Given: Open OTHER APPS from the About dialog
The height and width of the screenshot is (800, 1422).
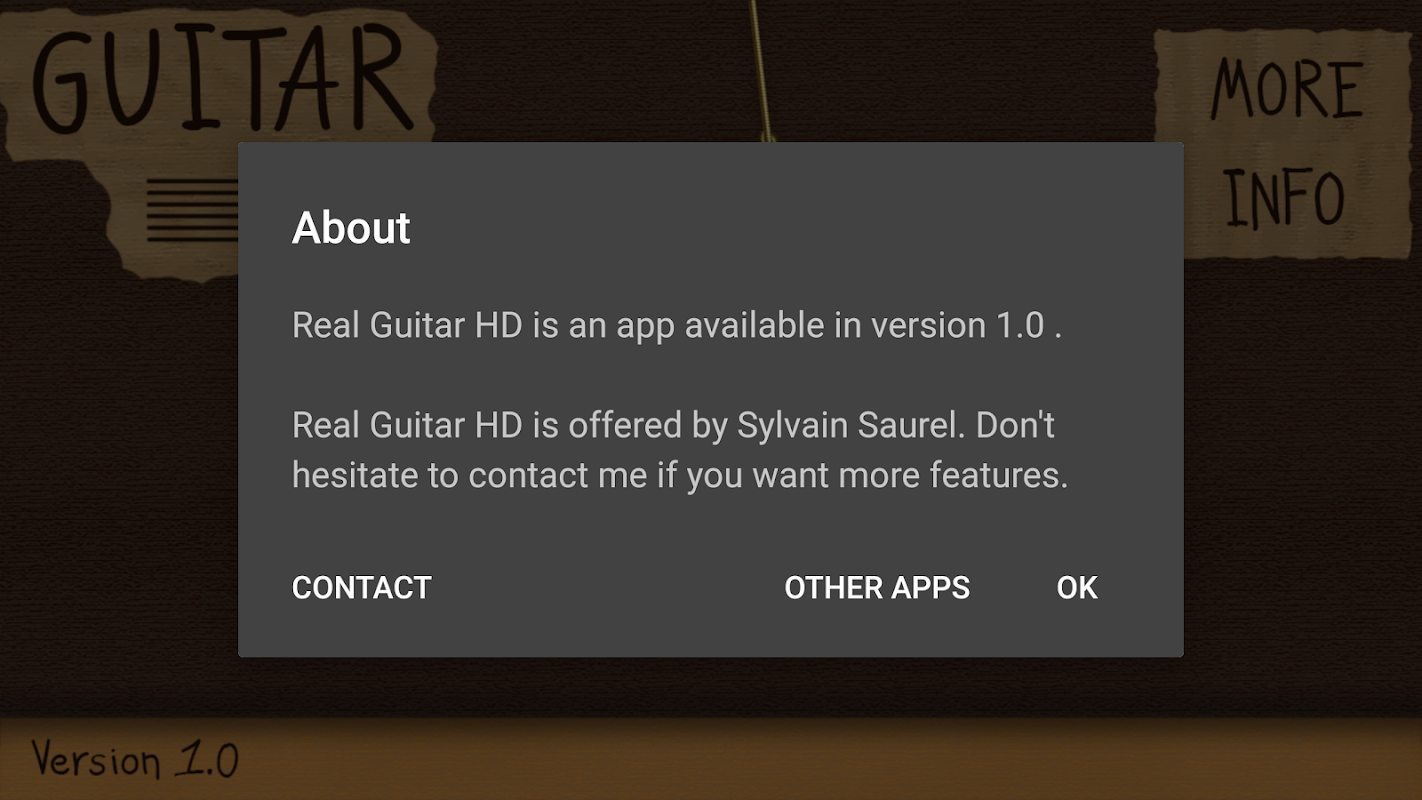Looking at the screenshot, I should pyautogui.click(x=877, y=587).
